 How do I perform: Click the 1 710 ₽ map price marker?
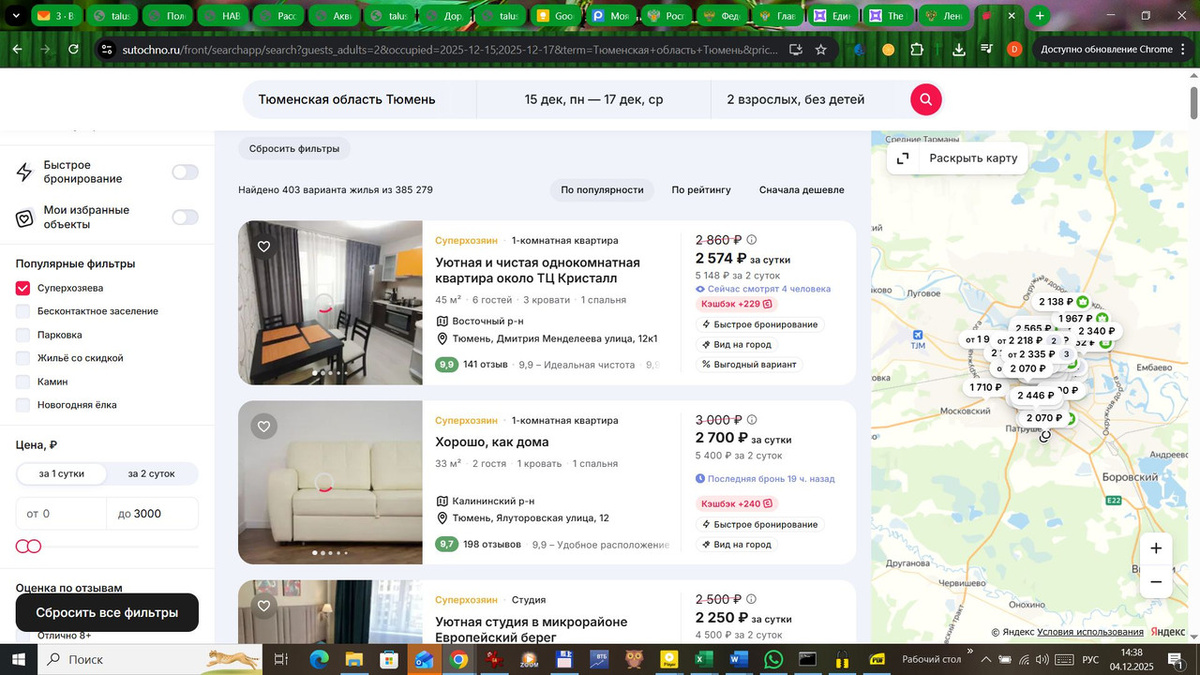click(x=985, y=387)
